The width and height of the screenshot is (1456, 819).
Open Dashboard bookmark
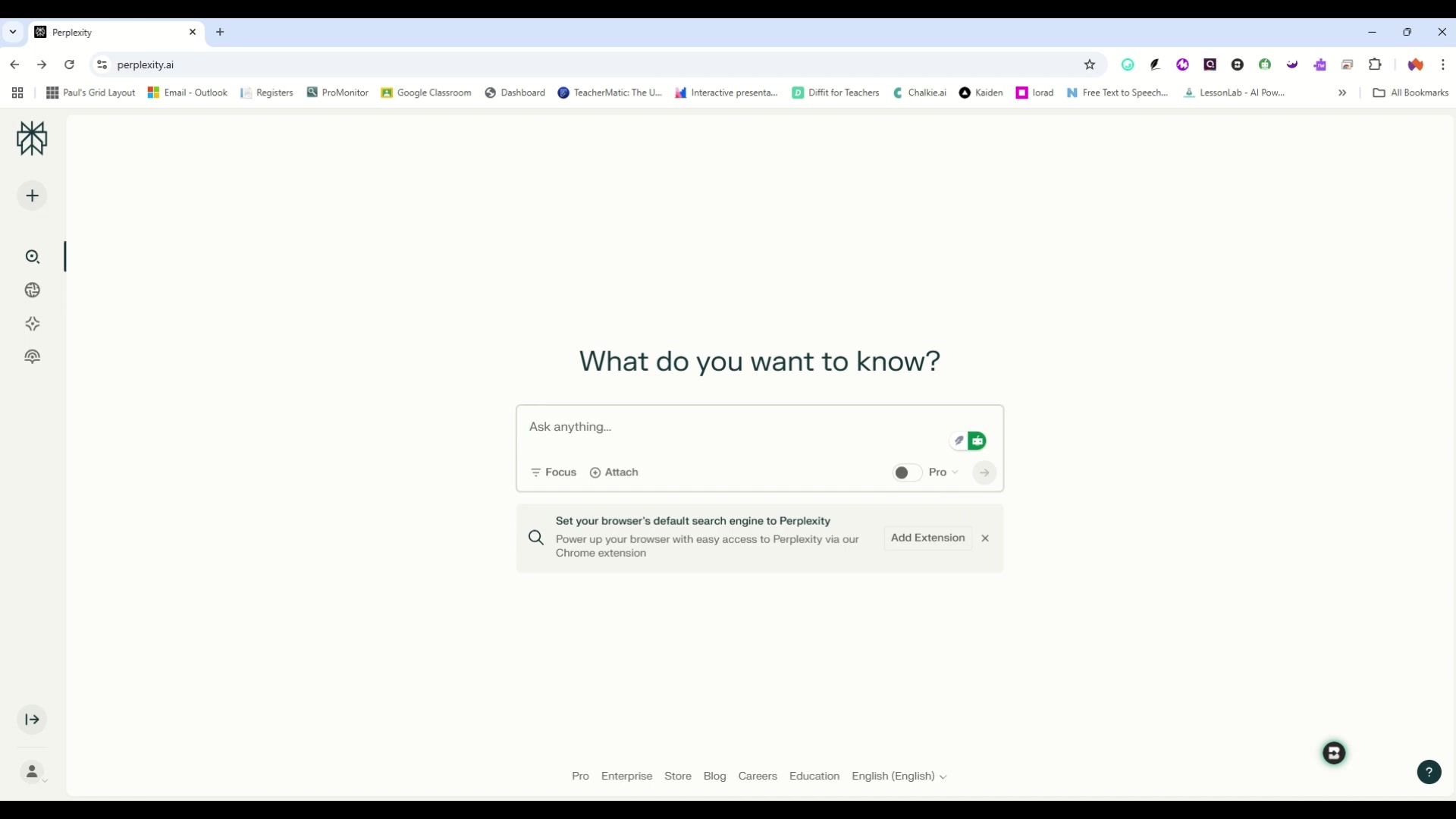click(x=514, y=93)
